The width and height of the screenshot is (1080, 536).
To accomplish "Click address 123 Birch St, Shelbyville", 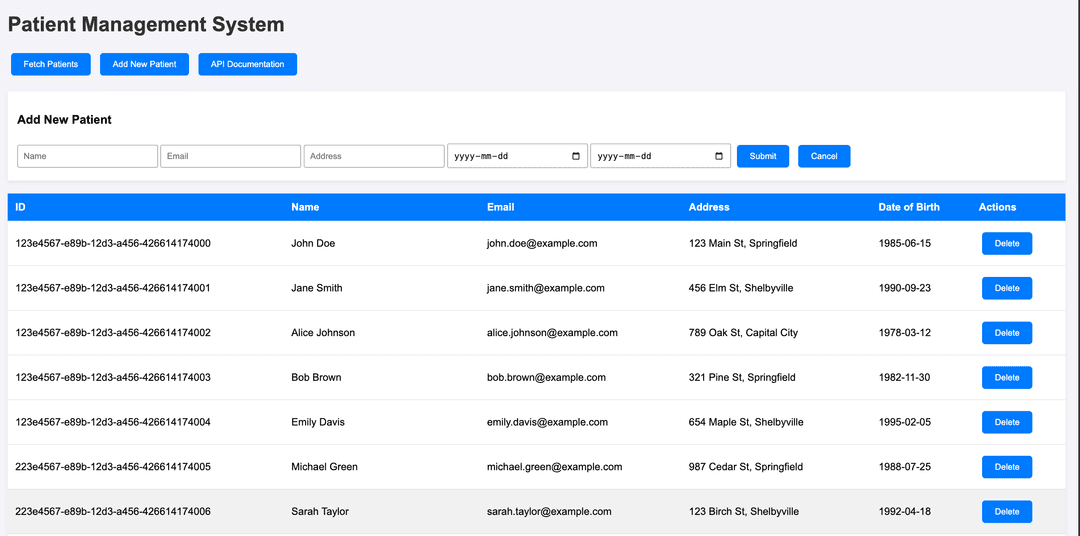I will 744,512.
